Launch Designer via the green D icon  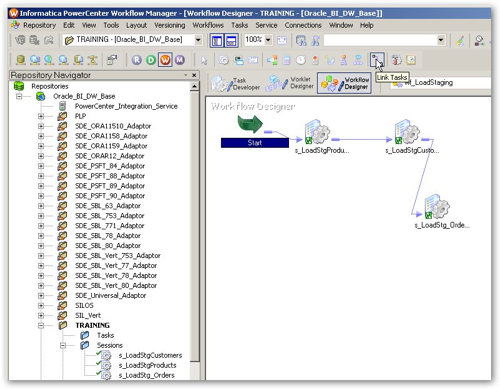coord(151,60)
